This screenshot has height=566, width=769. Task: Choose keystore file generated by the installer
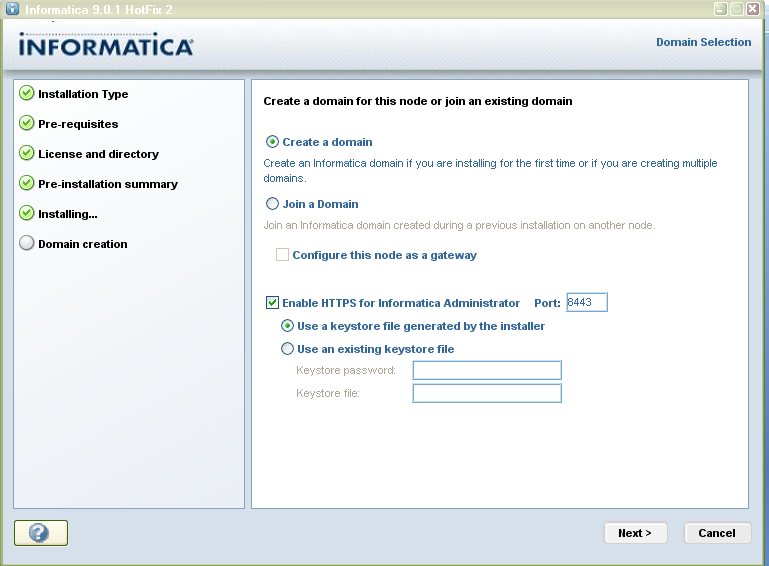(x=287, y=326)
